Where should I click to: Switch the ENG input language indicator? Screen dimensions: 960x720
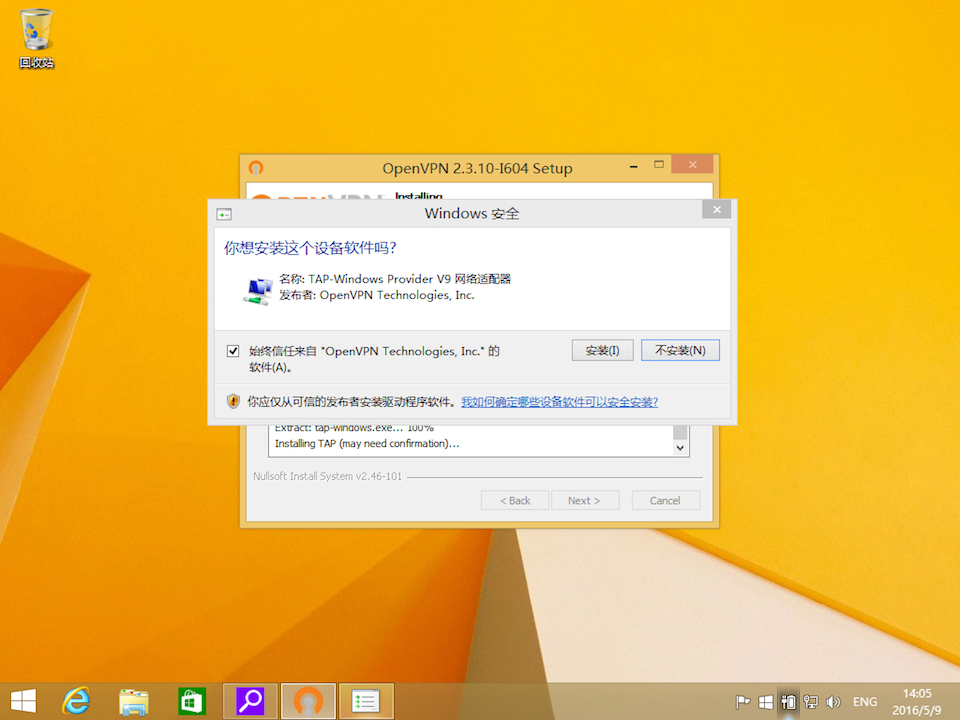tap(865, 702)
